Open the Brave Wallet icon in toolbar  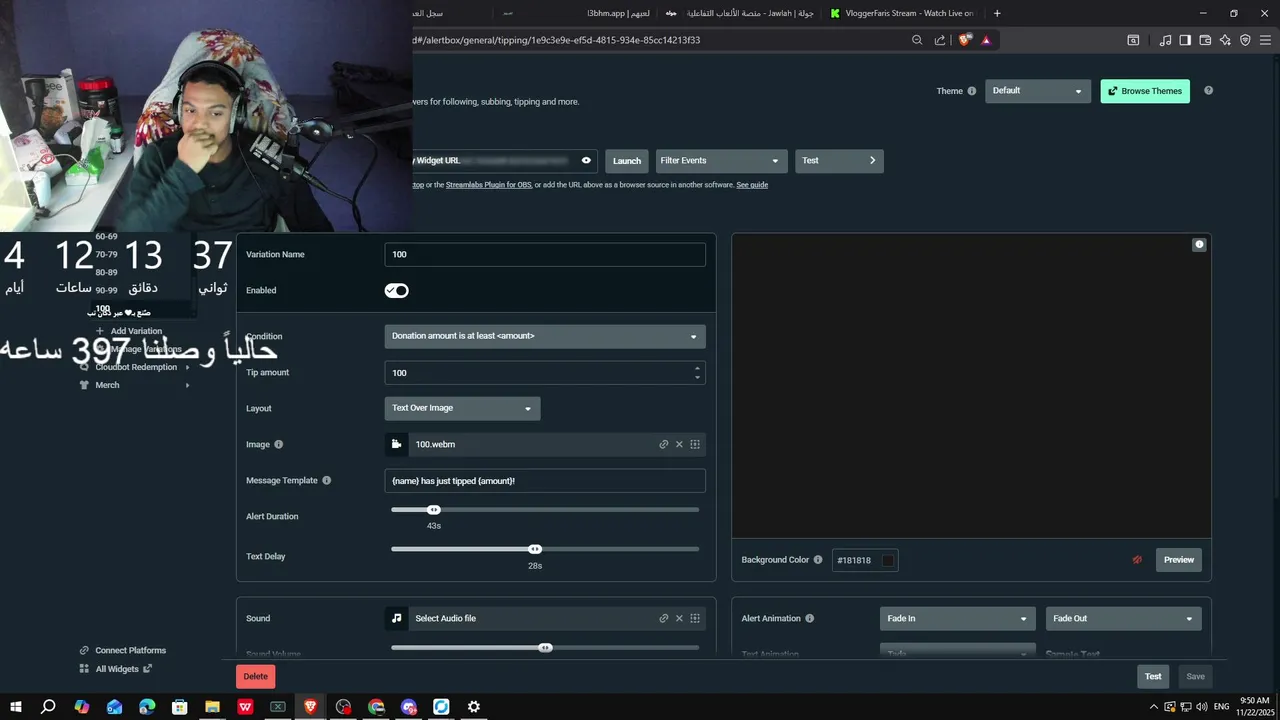pyautogui.click(x=1205, y=40)
